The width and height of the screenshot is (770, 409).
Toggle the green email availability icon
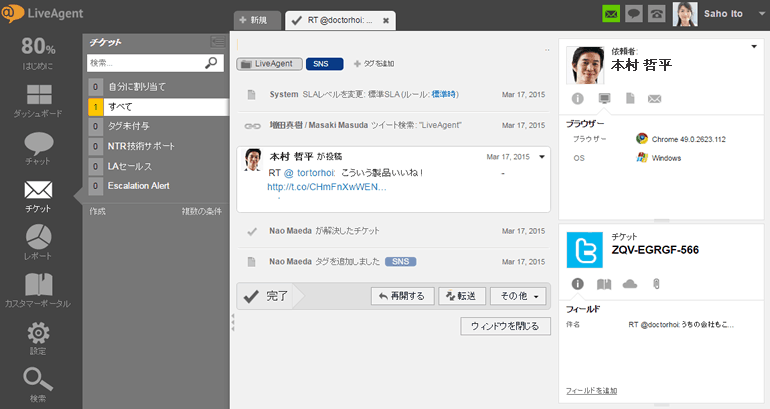(x=611, y=14)
